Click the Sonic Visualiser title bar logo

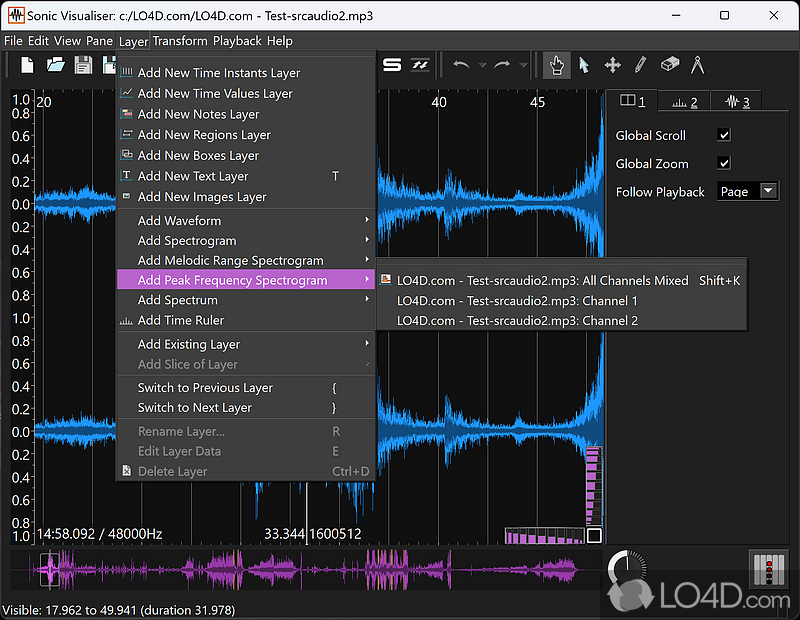pos(16,15)
